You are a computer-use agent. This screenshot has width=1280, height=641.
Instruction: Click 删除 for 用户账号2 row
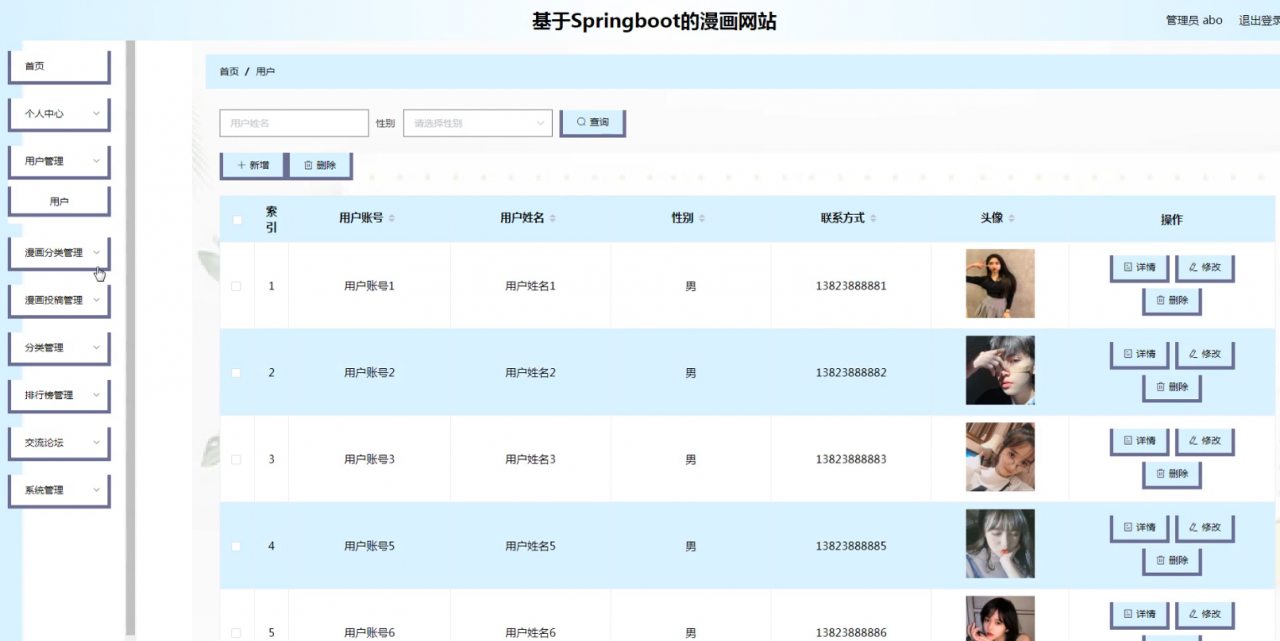[1172, 387]
